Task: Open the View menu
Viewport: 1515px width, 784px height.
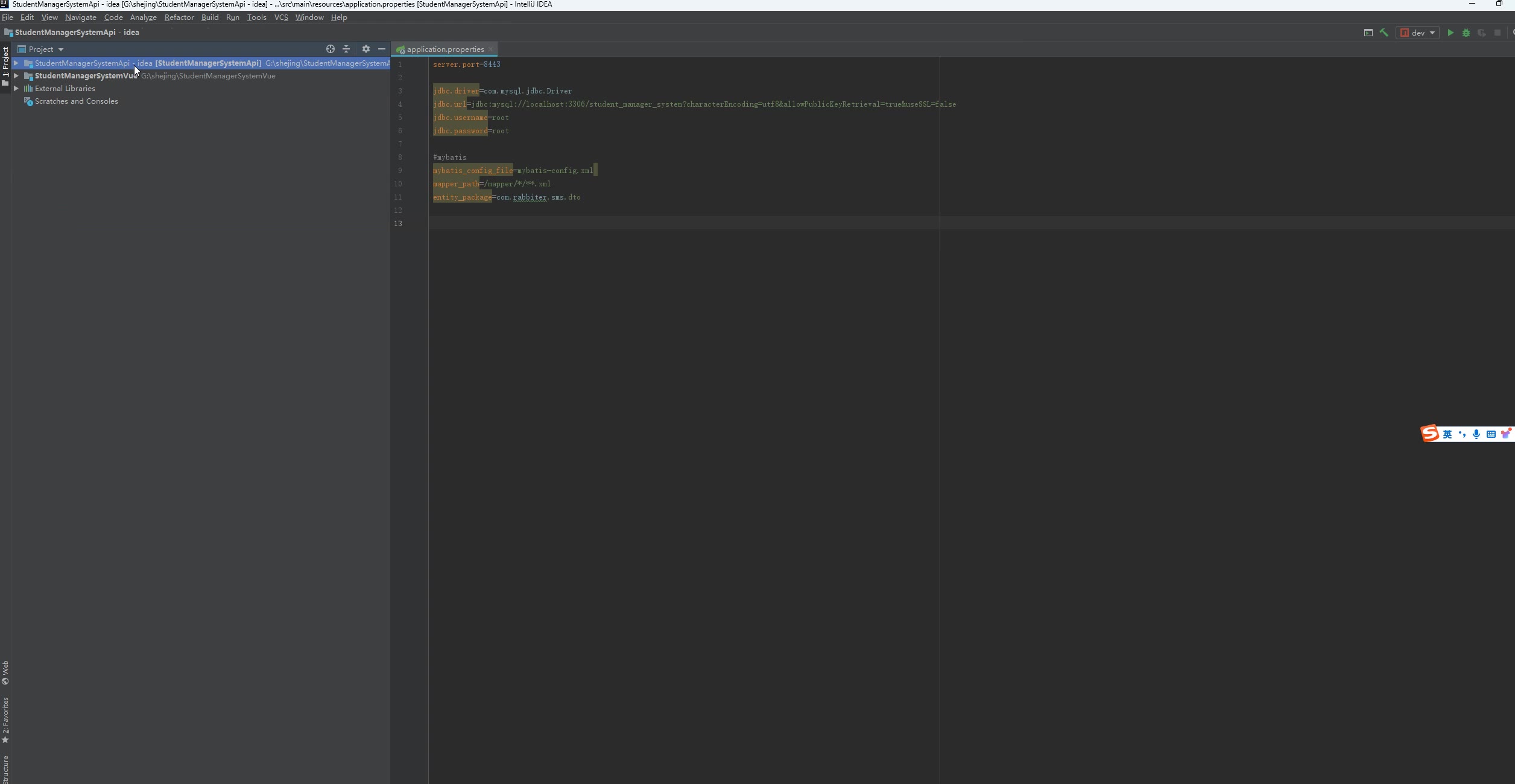Action: (x=49, y=17)
